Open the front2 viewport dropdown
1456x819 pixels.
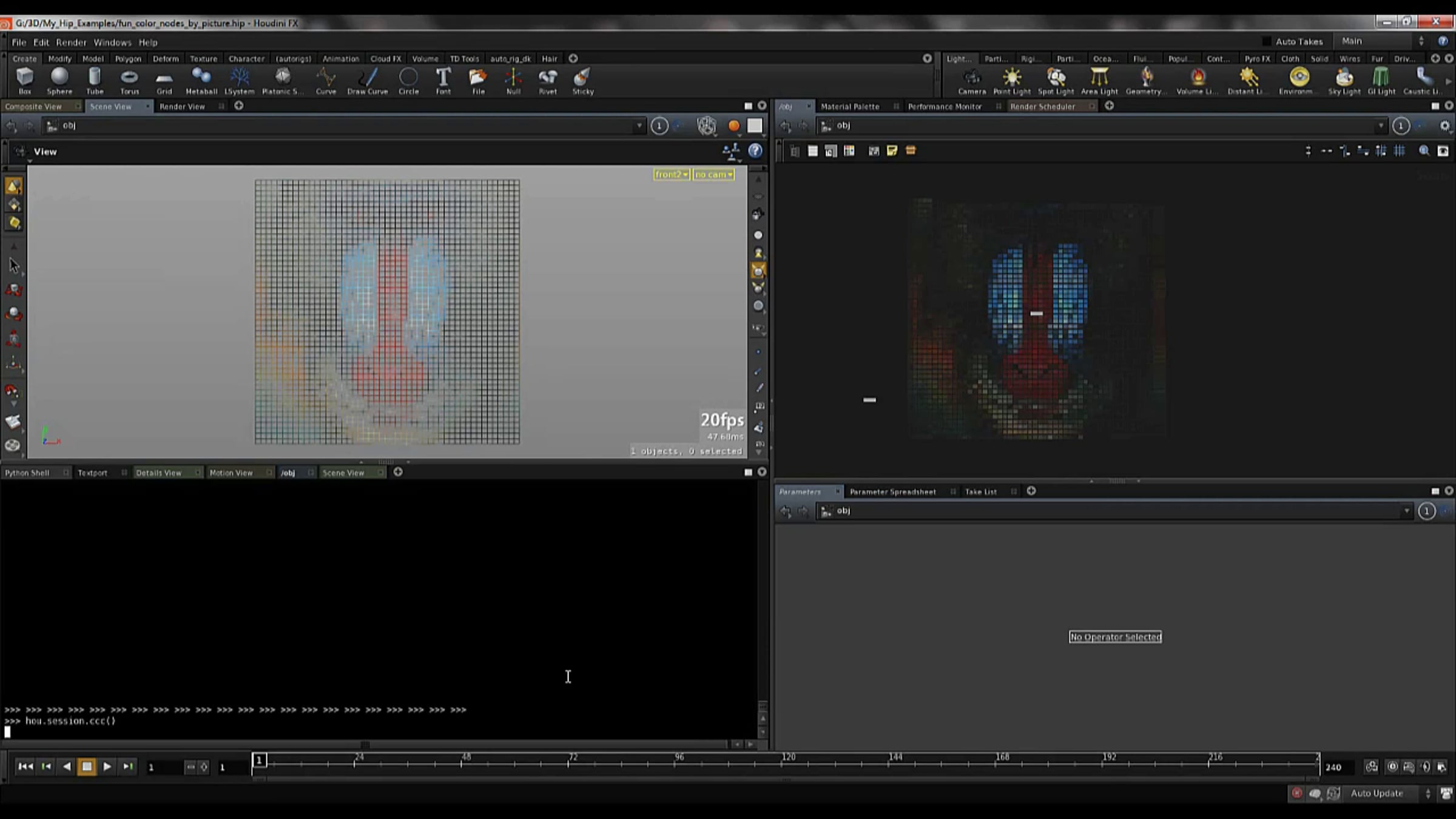(x=672, y=175)
